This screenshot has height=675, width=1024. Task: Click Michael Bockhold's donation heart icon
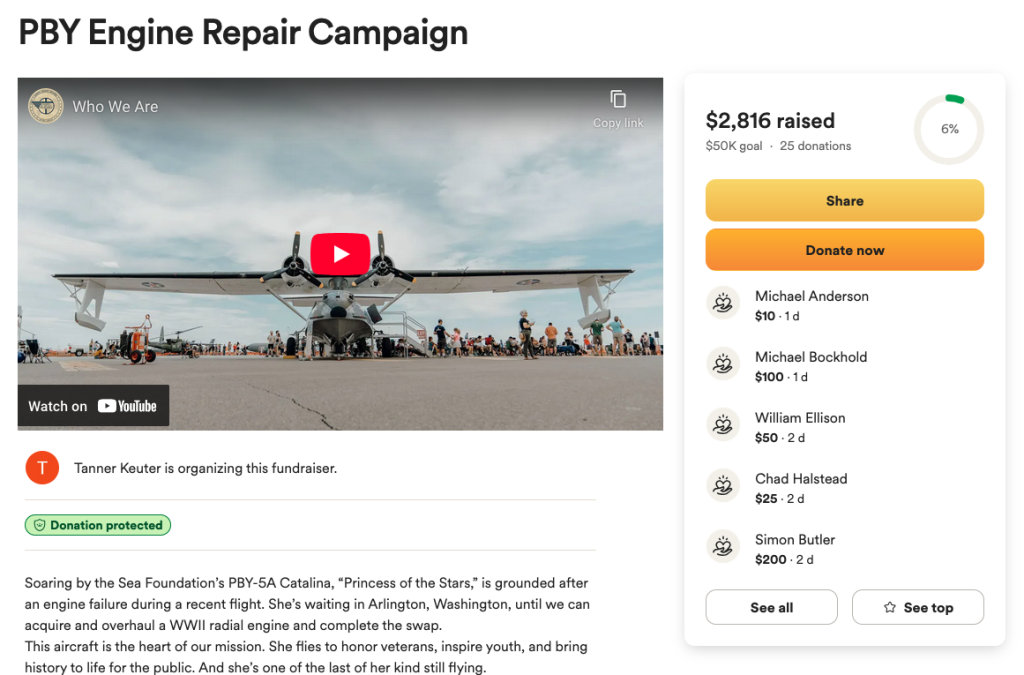click(722, 364)
